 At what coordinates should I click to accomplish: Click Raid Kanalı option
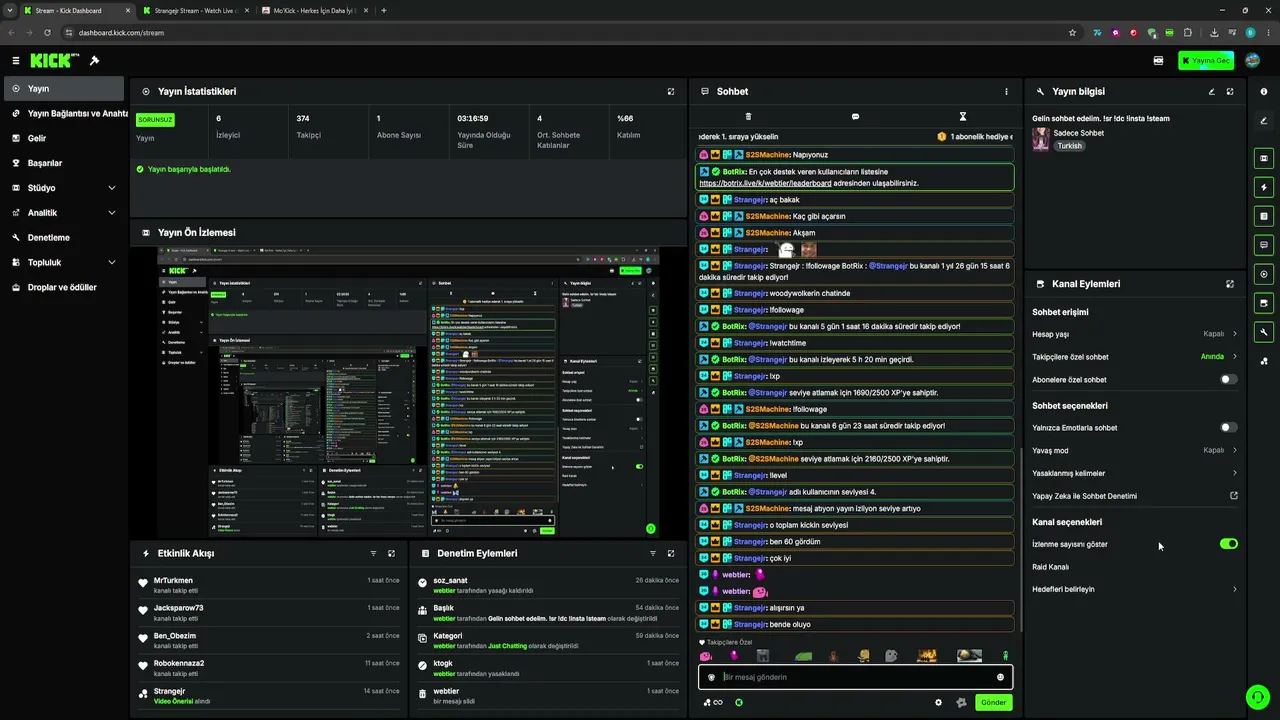pos(1051,567)
